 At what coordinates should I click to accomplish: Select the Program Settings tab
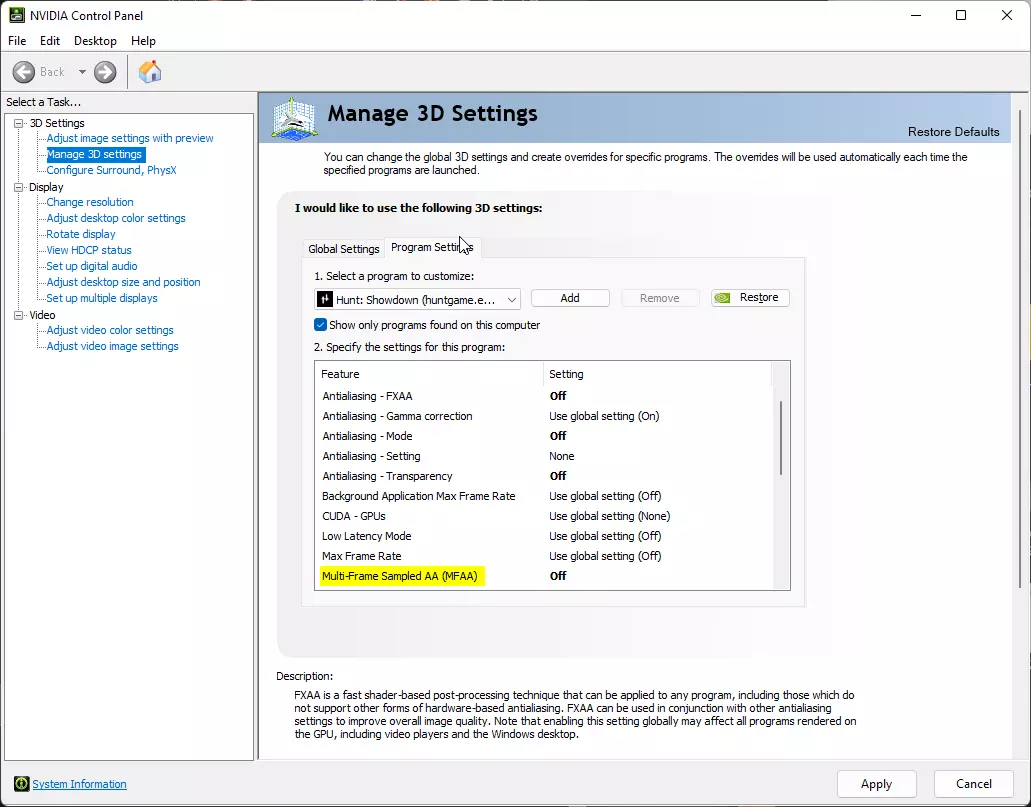tap(432, 247)
